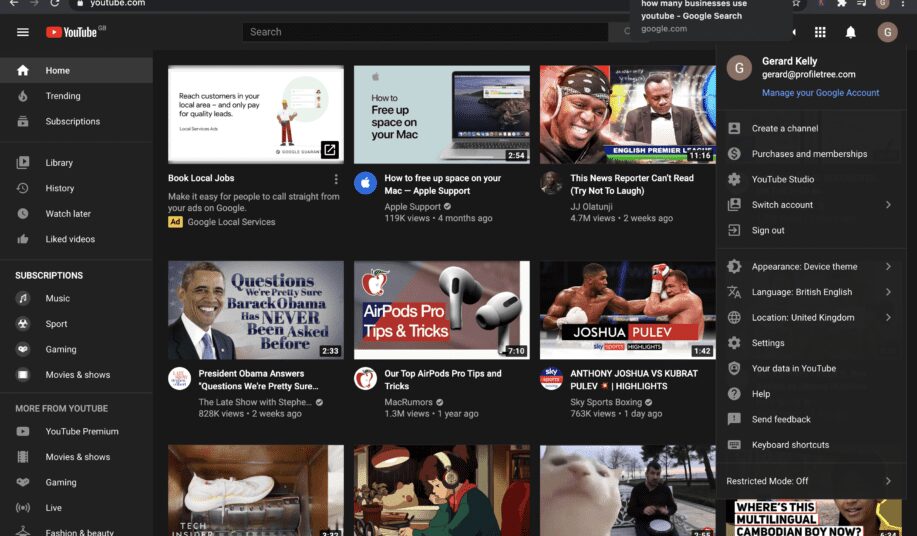
Task: Open Movies & shows under Subscriptions
Action: pyautogui.click(x=76, y=375)
